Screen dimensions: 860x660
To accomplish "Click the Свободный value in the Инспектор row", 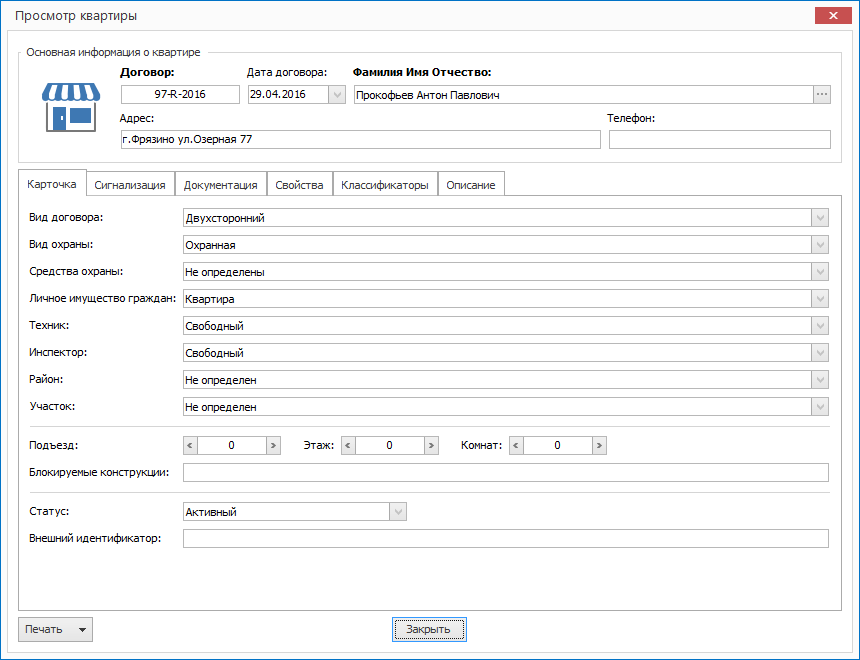I will pos(214,353).
